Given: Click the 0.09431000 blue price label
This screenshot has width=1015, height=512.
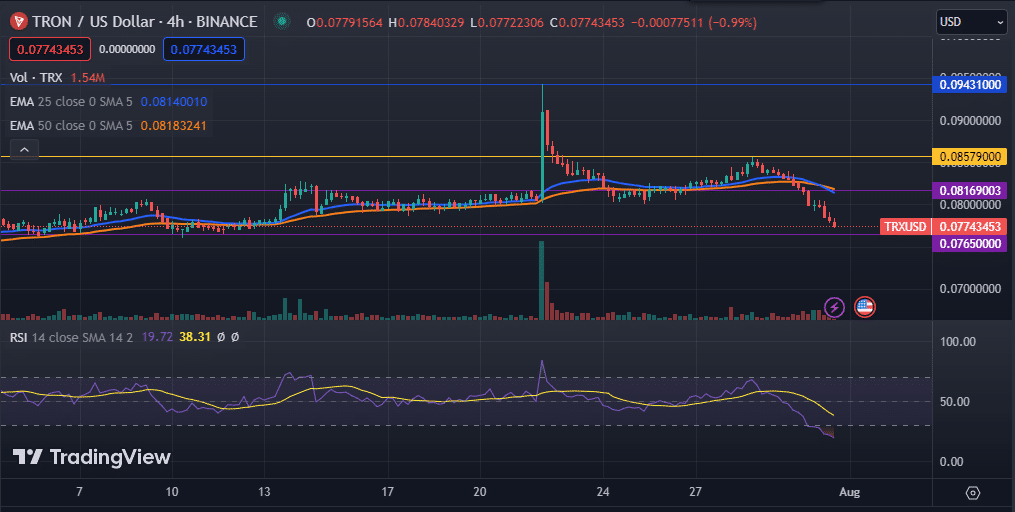Looking at the screenshot, I should point(969,84).
